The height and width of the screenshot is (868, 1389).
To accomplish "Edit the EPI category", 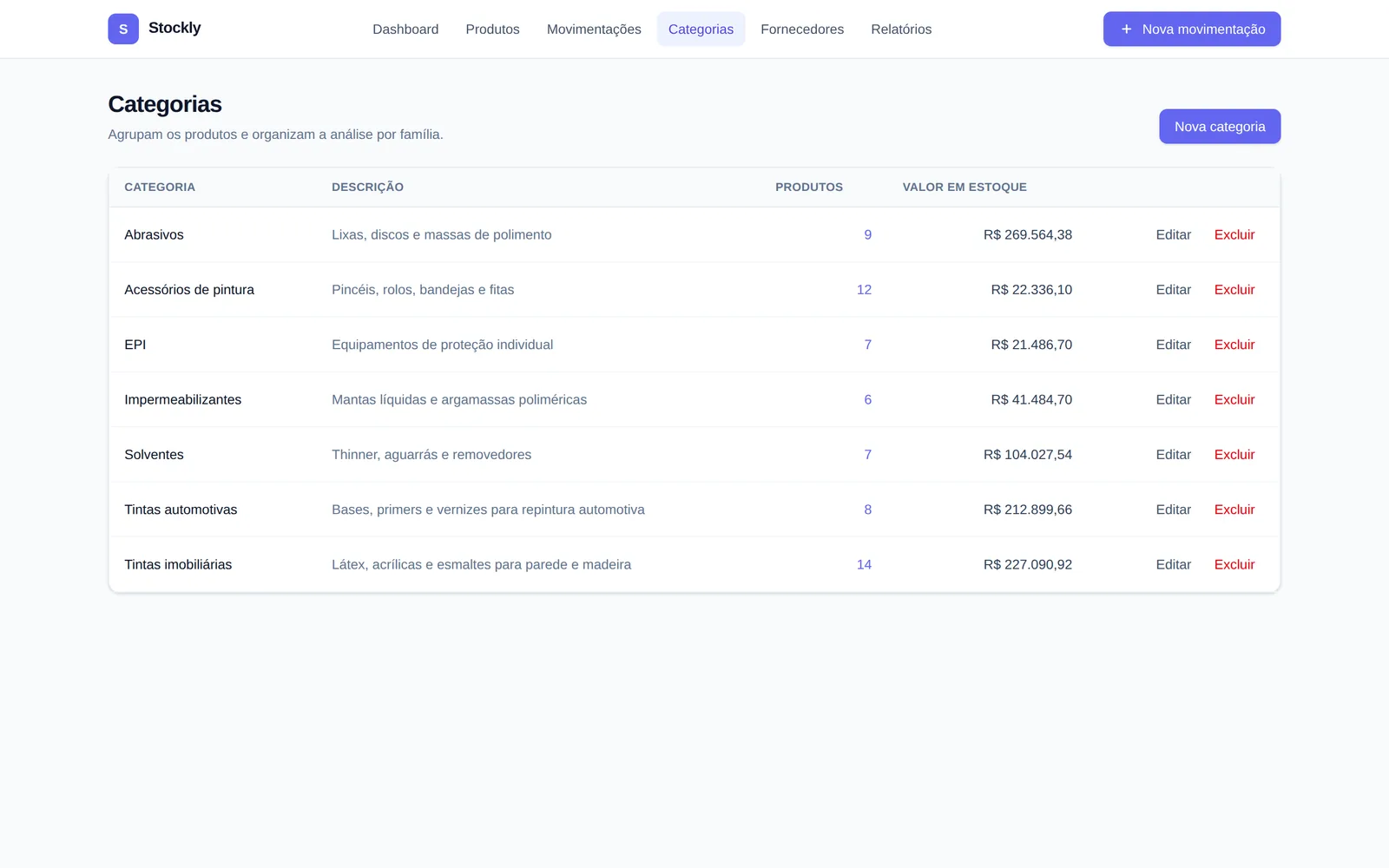I will pyautogui.click(x=1173, y=345).
